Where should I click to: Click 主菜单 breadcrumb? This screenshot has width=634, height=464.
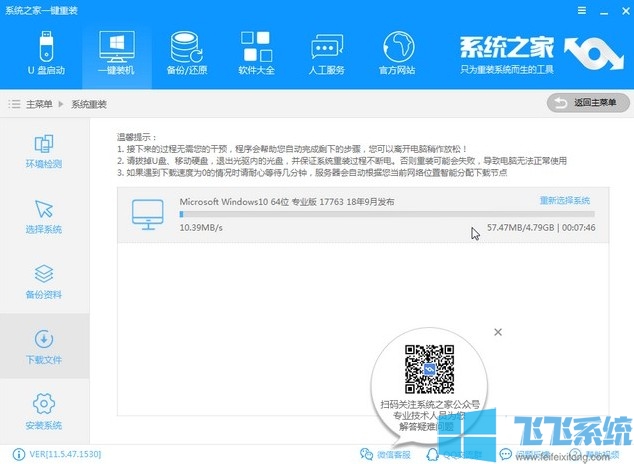pyautogui.click(x=39, y=104)
